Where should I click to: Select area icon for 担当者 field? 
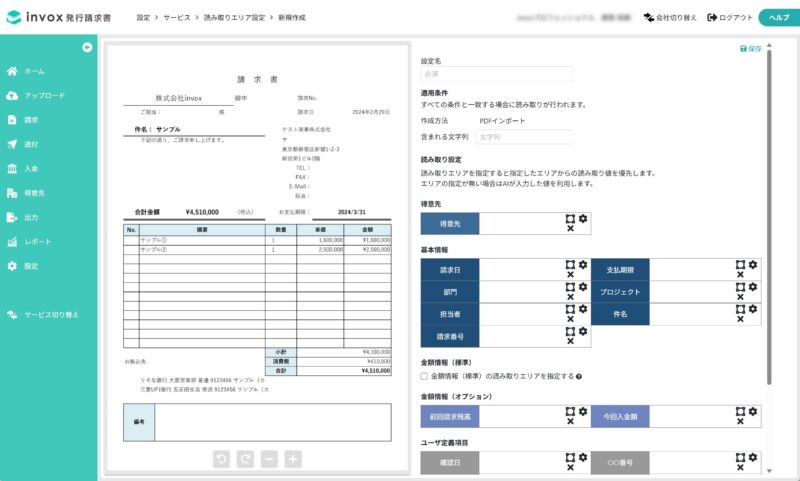(570, 309)
